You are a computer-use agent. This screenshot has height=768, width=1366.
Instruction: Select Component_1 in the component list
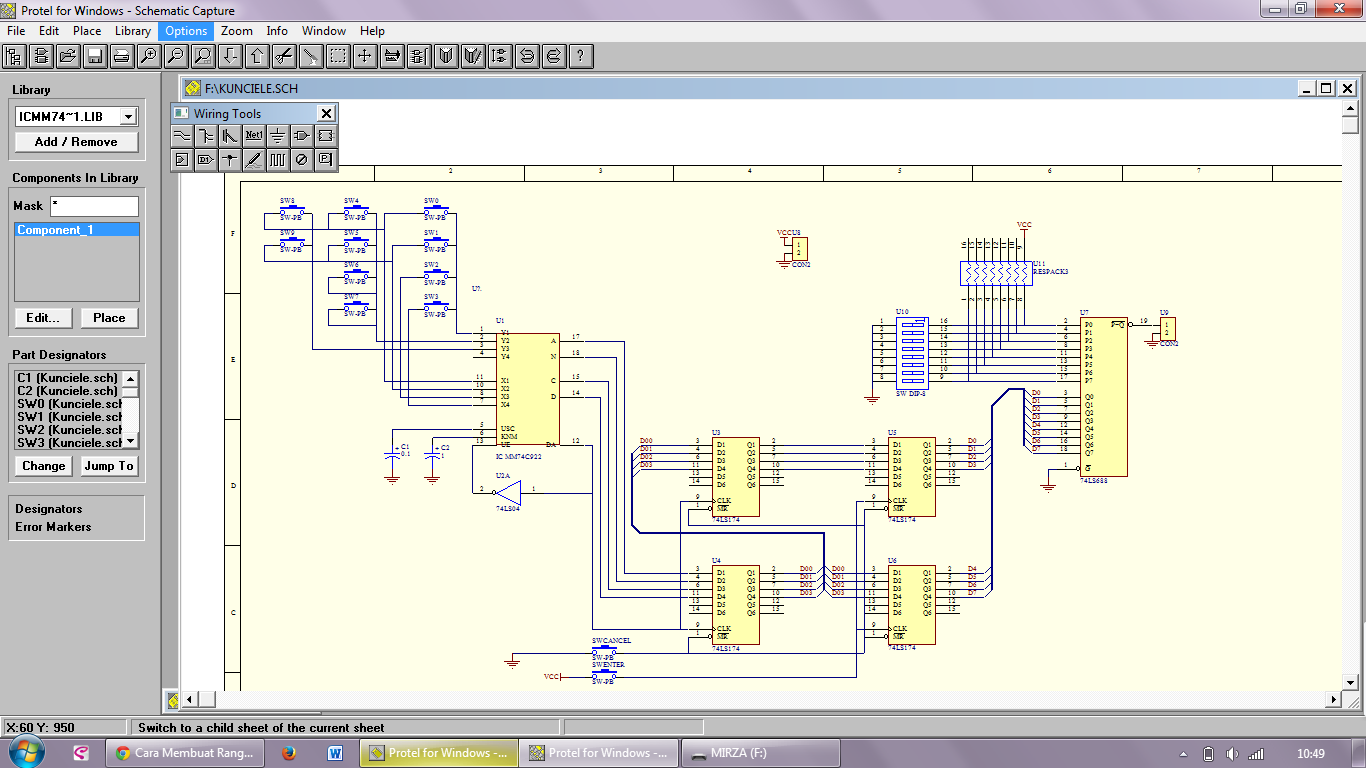pos(76,230)
